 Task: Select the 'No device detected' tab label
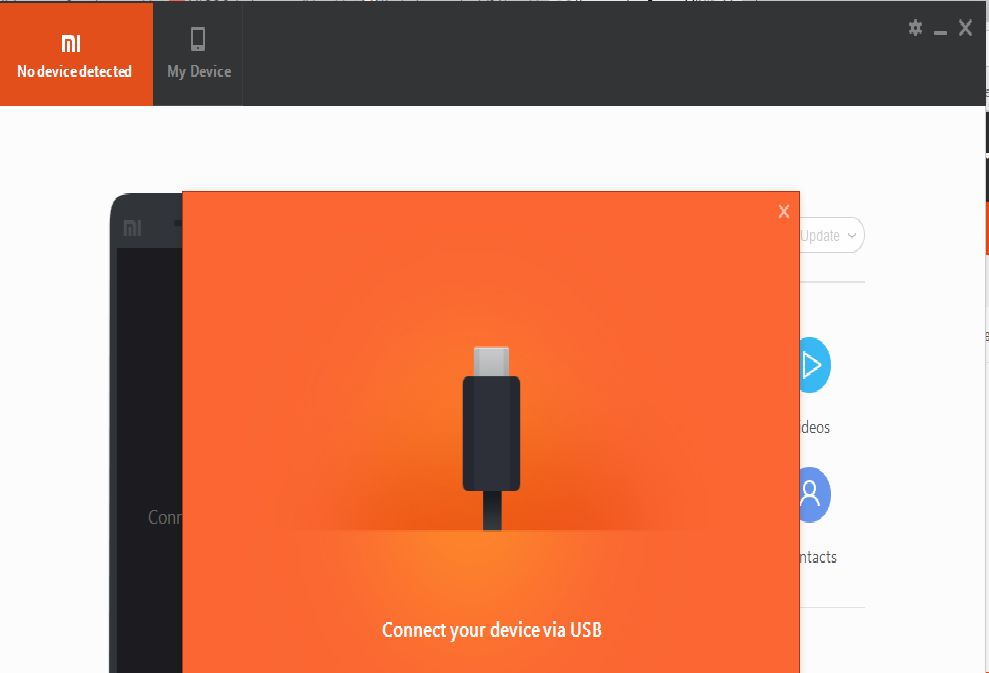pyautogui.click(x=74, y=72)
